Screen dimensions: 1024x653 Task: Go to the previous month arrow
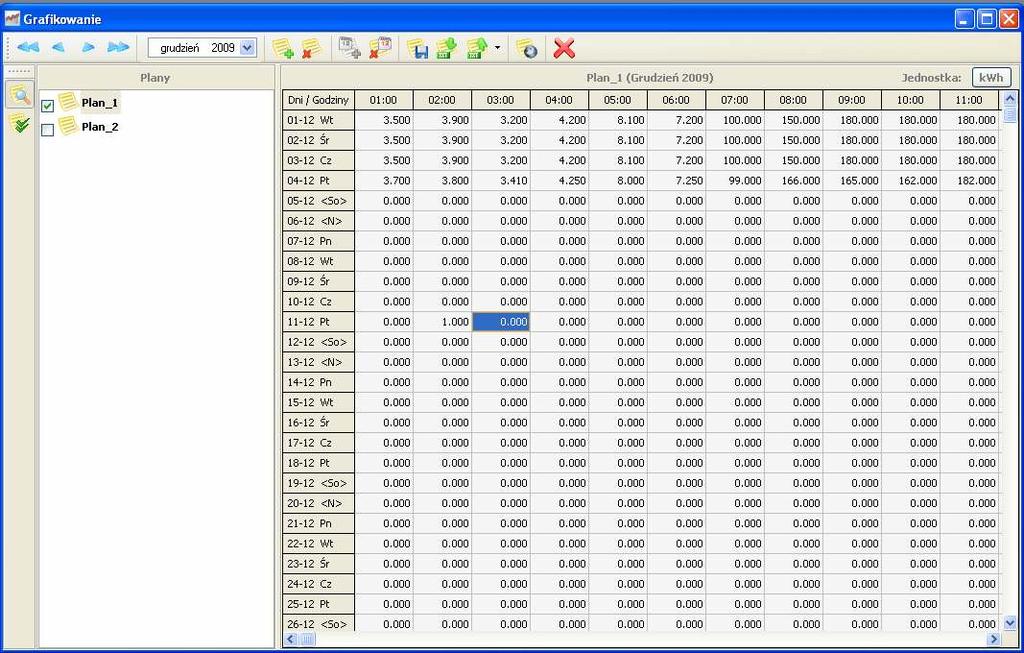pyautogui.click(x=58, y=47)
